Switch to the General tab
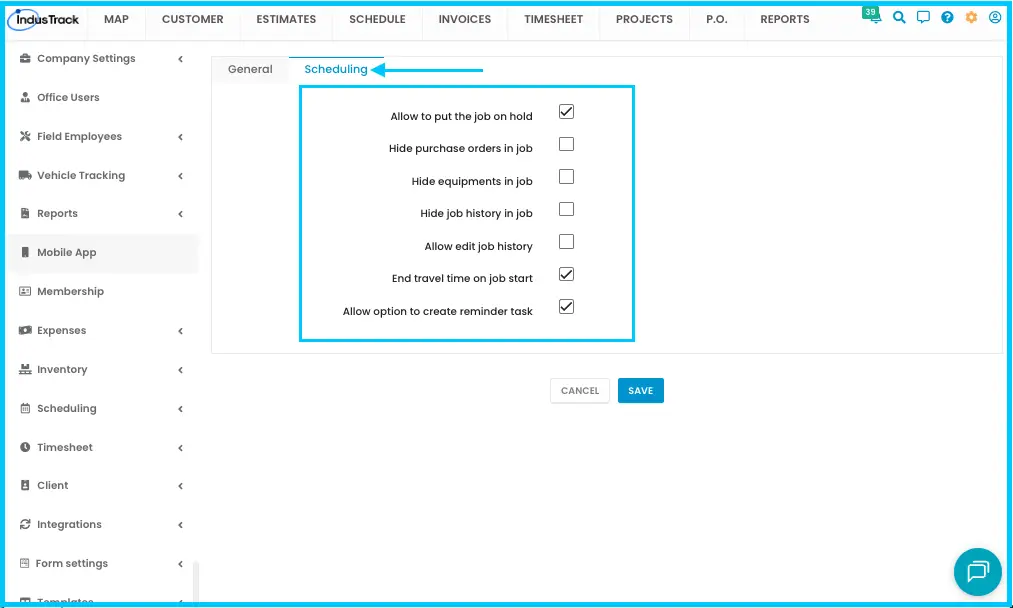1013x608 pixels. click(x=250, y=69)
